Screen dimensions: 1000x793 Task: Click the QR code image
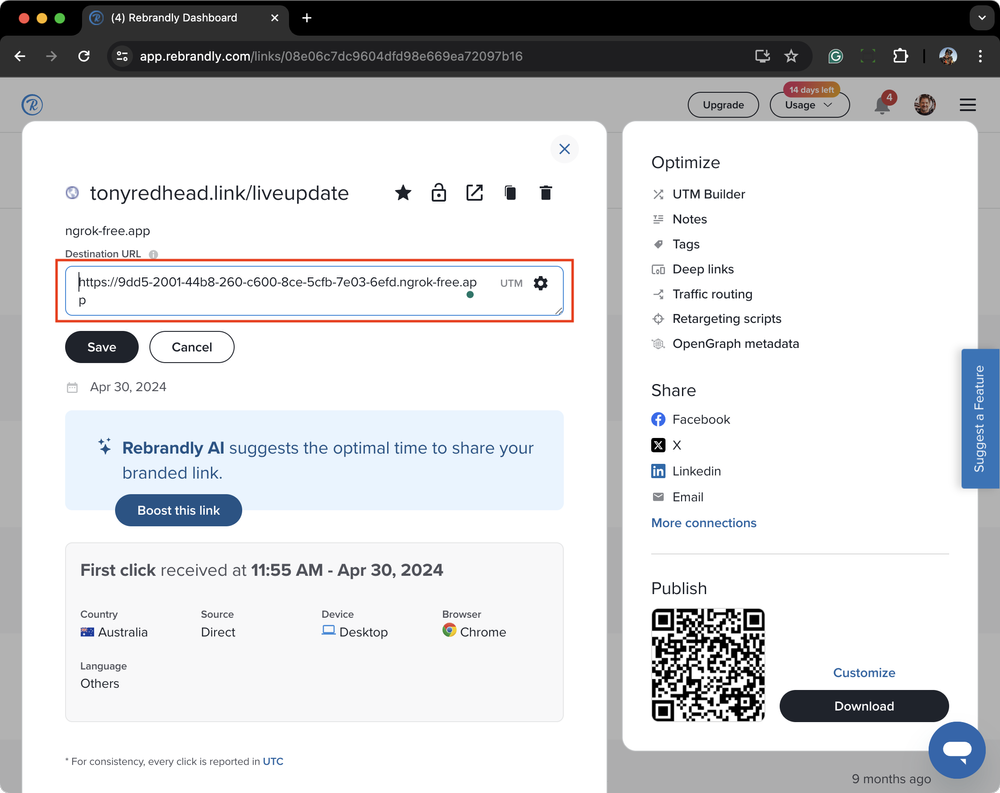coord(708,665)
